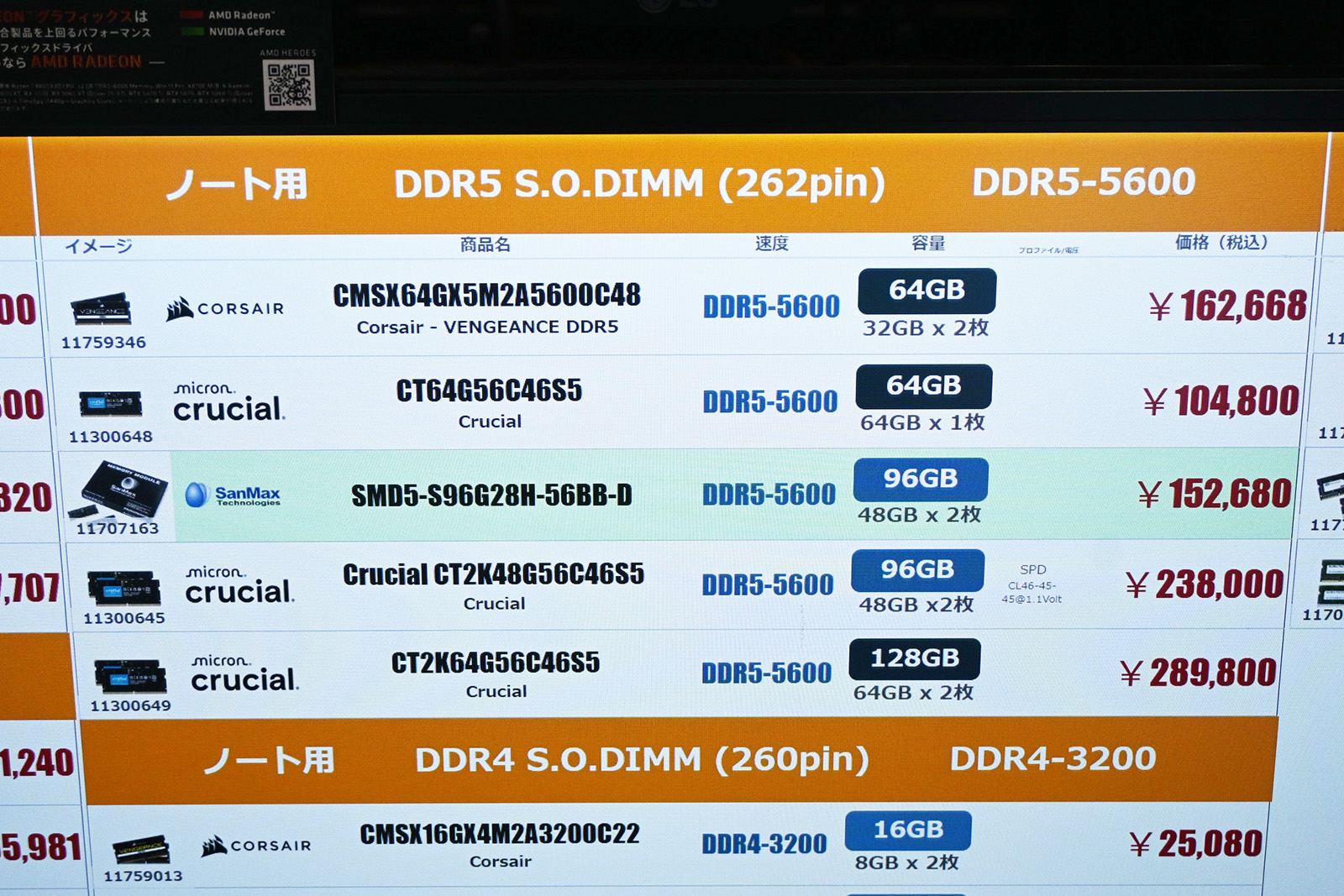Select the 128GB capacity badge
1344x896 pixels.
coord(914,658)
